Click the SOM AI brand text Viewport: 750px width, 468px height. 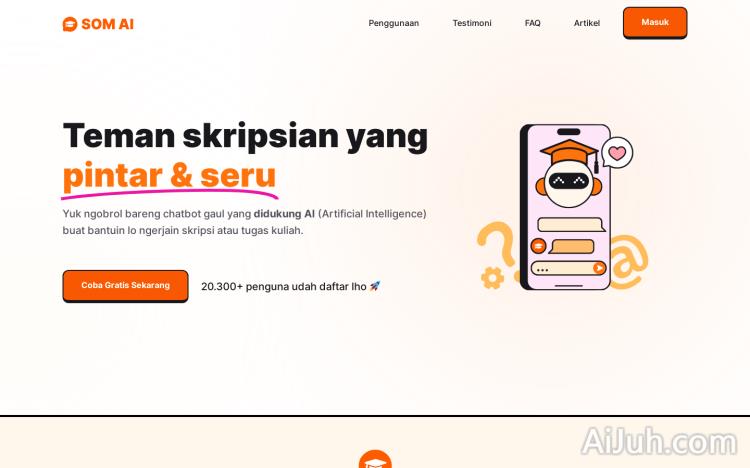pos(108,24)
